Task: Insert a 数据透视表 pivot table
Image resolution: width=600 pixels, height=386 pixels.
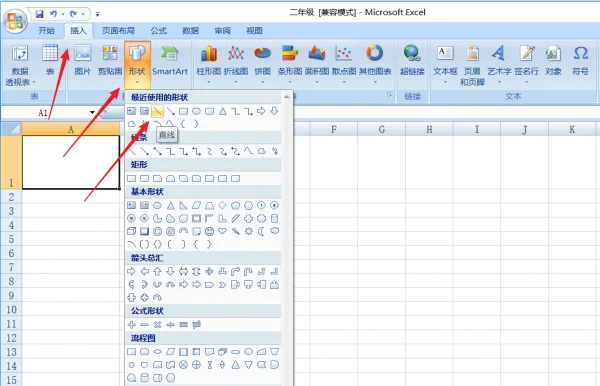Action: tap(20, 65)
